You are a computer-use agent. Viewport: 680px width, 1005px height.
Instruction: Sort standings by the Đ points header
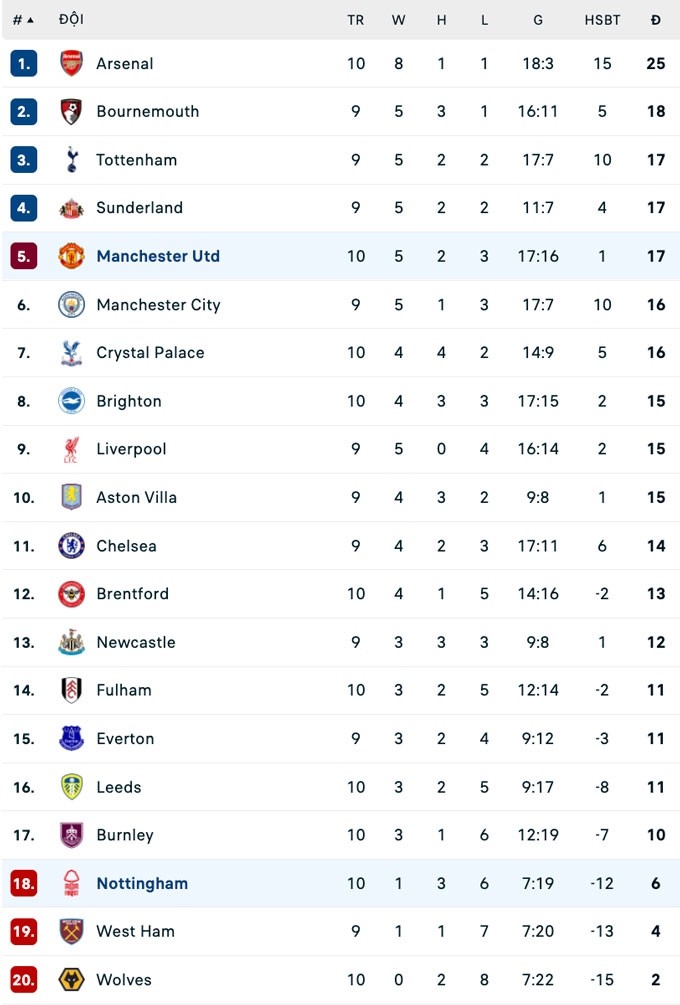click(x=656, y=20)
